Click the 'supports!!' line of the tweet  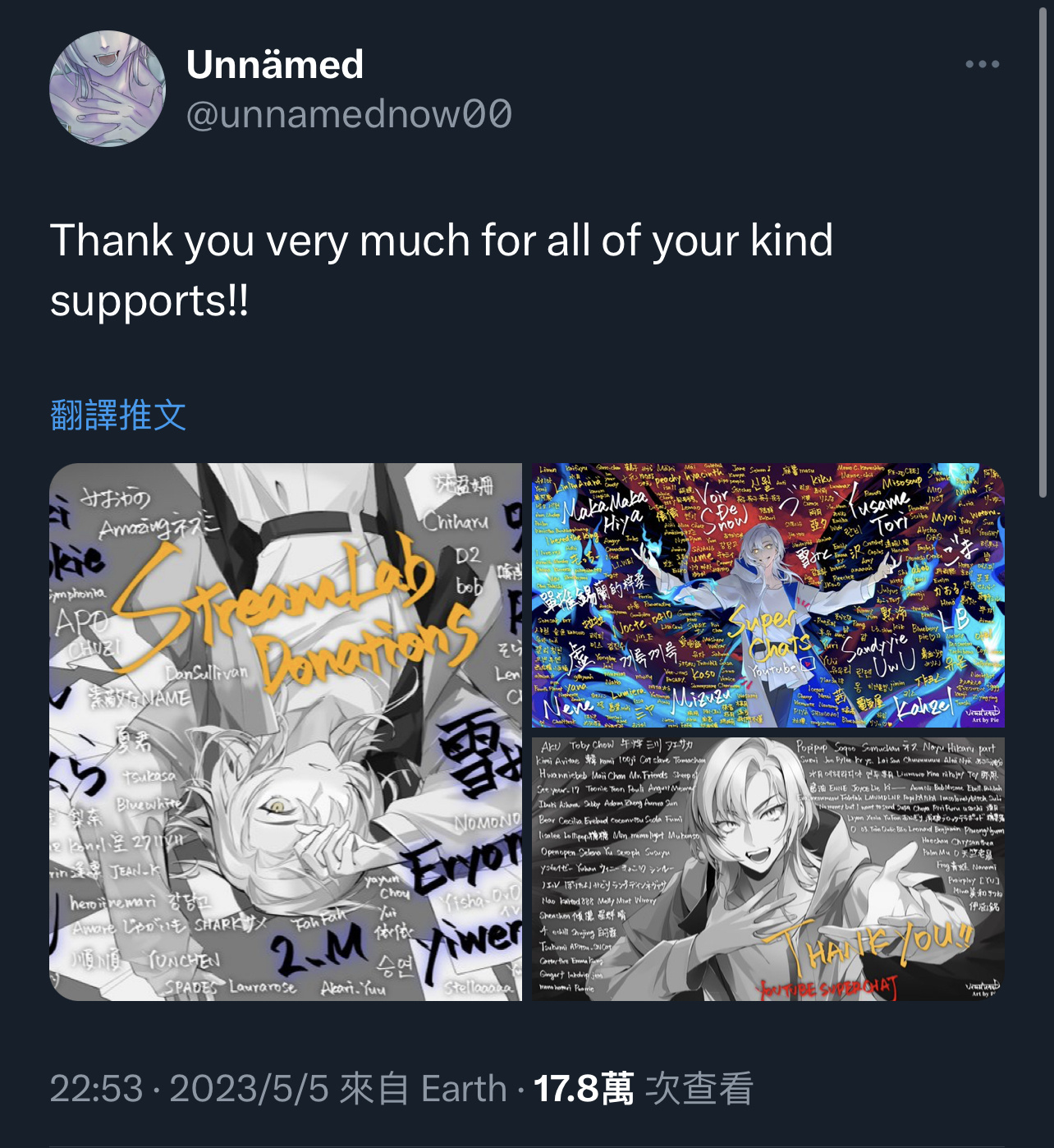[149, 301]
